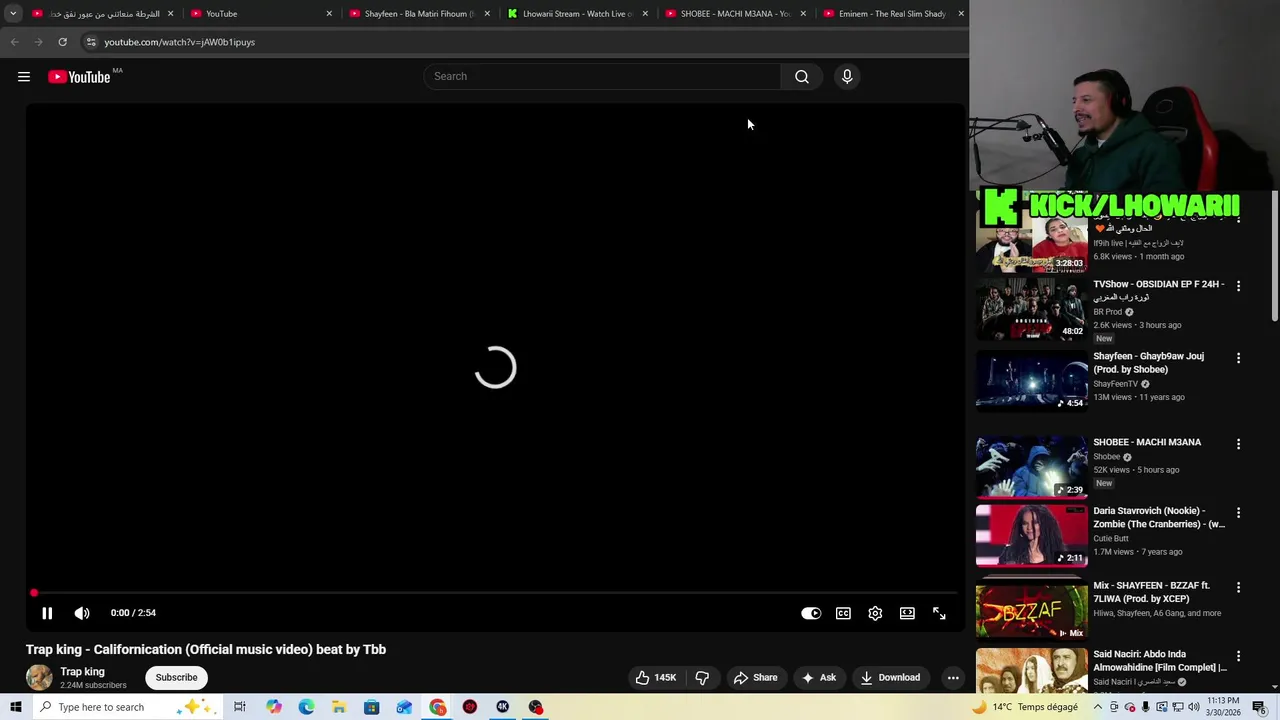Start voice search with the microphone icon
This screenshot has height=720, width=1280.
click(x=847, y=77)
